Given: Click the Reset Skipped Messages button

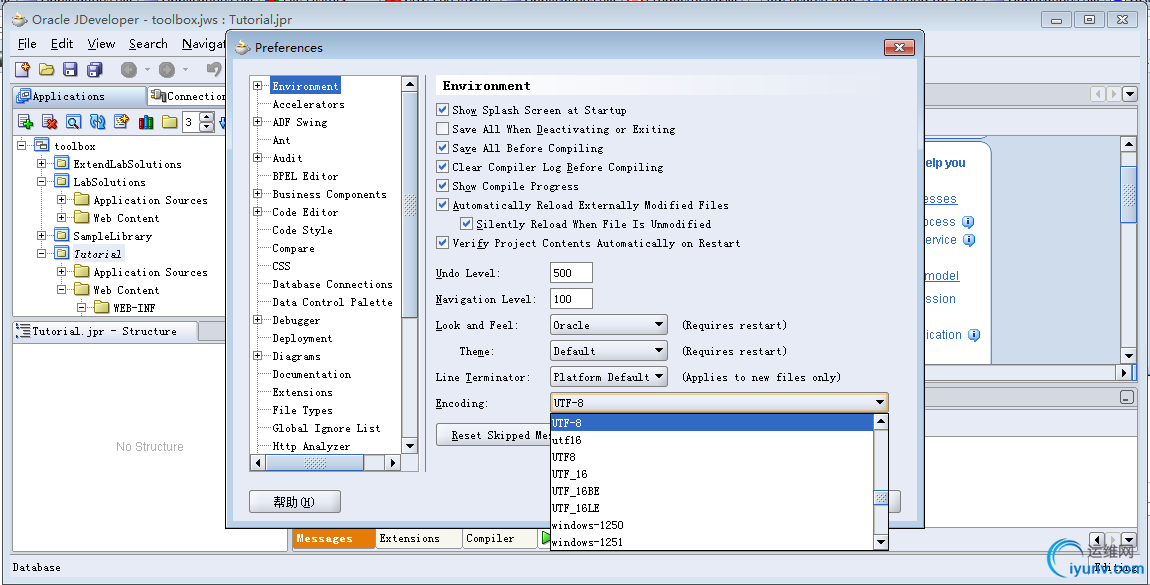Looking at the screenshot, I should tap(494, 435).
